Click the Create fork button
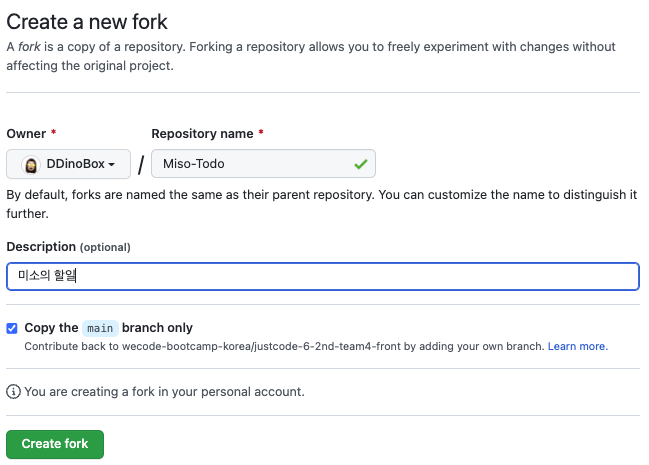The image size is (649, 465). [55, 444]
